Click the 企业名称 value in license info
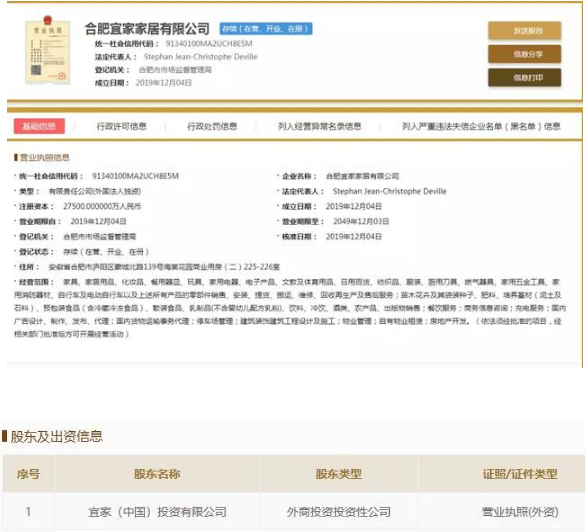Image resolution: width=585 pixels, height=532 pixels. (x=362, y=176)
